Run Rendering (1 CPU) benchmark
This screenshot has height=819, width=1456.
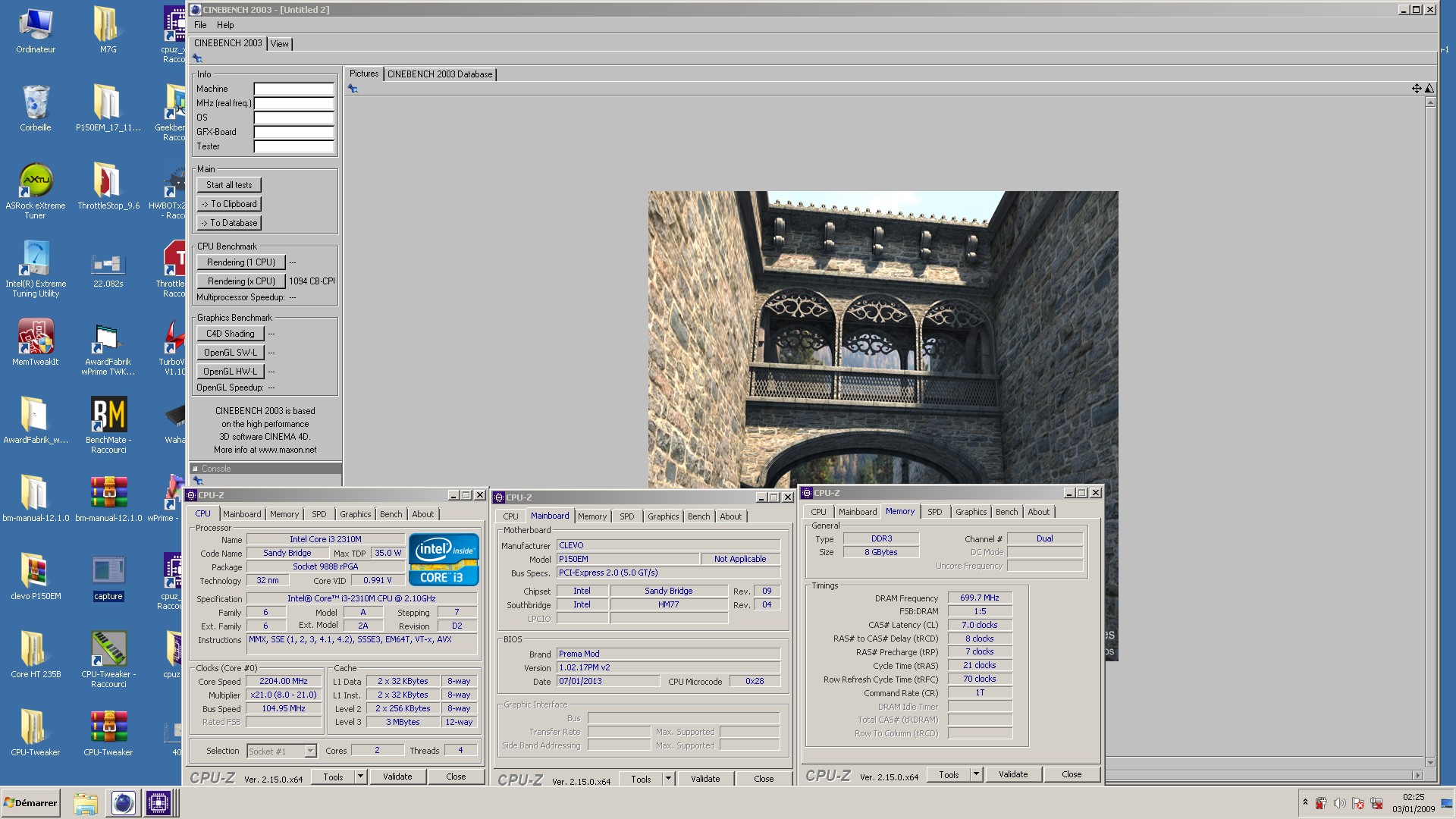[x=241, y=262]
